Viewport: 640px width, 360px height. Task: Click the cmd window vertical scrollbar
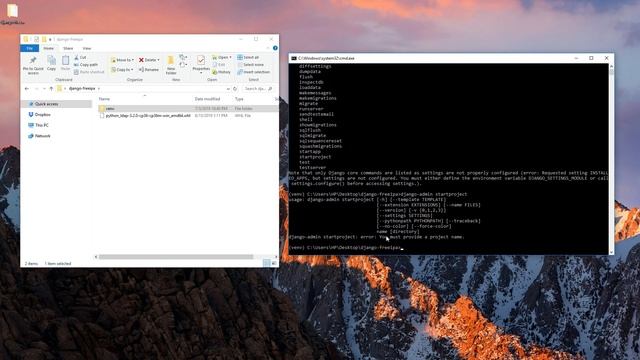pos(611,159)
